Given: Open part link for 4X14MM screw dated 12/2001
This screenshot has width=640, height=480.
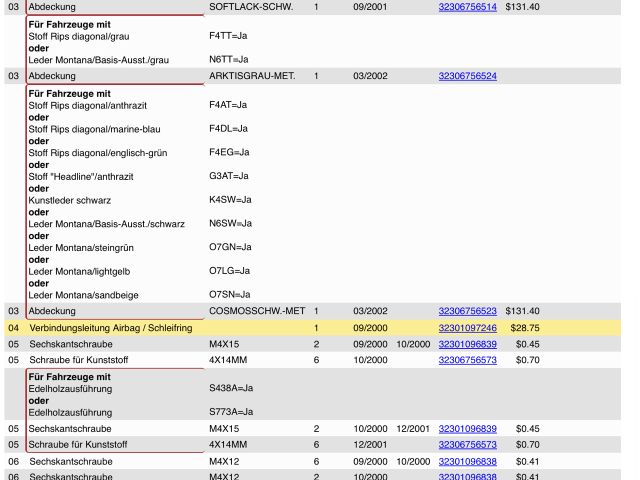Looking at the screenshot, I should [x=467, y=444].
